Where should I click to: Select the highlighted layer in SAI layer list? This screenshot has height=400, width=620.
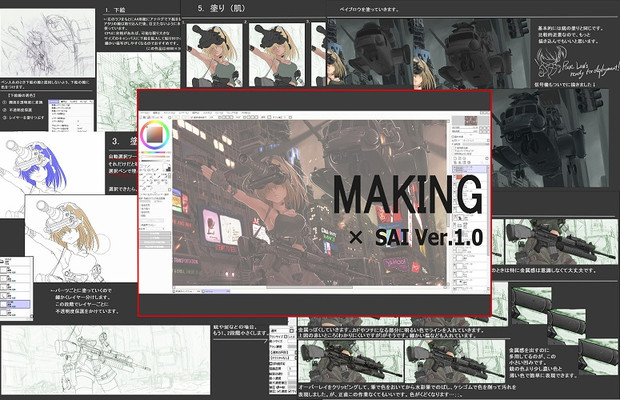tap(470, 169)
